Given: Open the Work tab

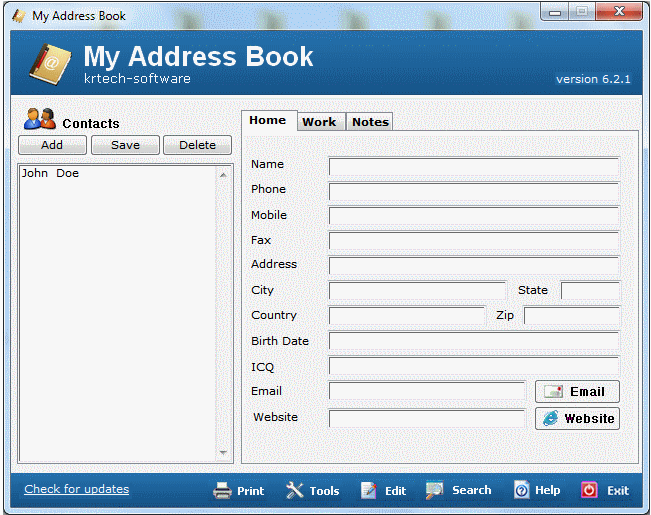Looking at the screenshot, I should (319, 122).
